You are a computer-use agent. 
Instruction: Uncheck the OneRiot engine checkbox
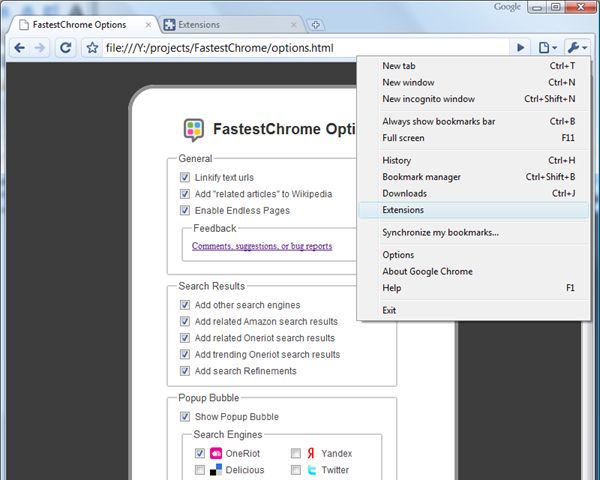click(x=200, y=453)
